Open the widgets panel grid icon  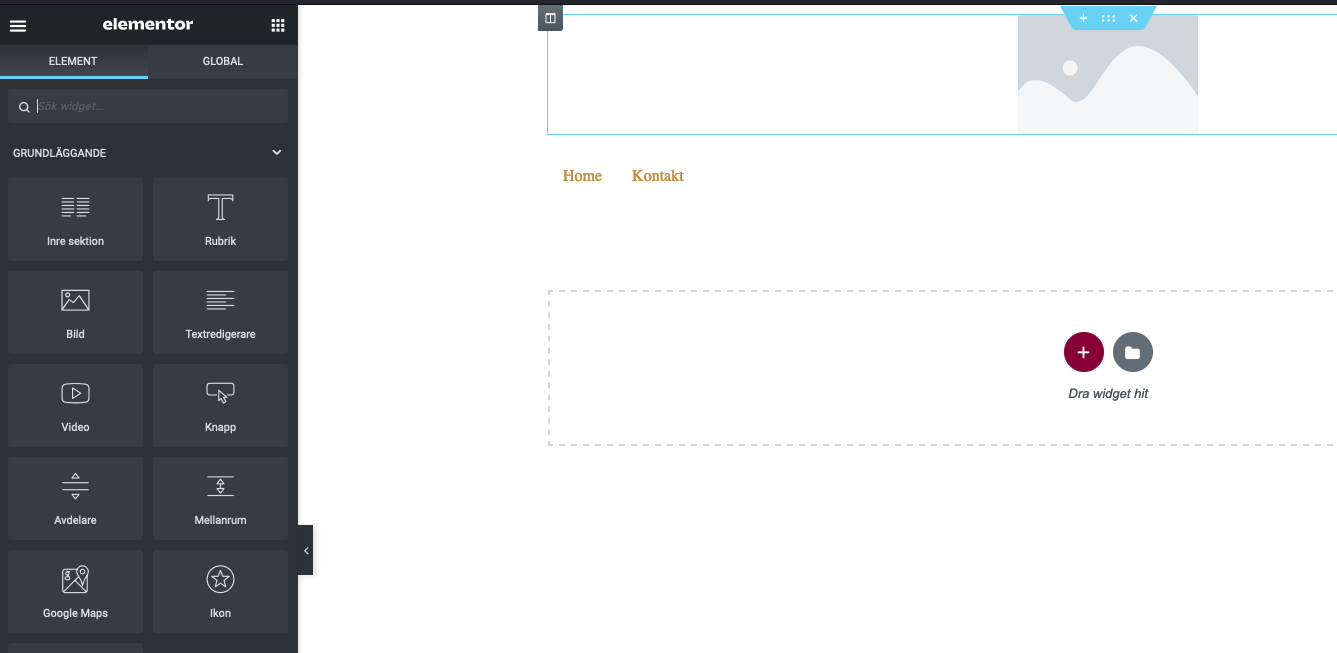click(277, 24)
